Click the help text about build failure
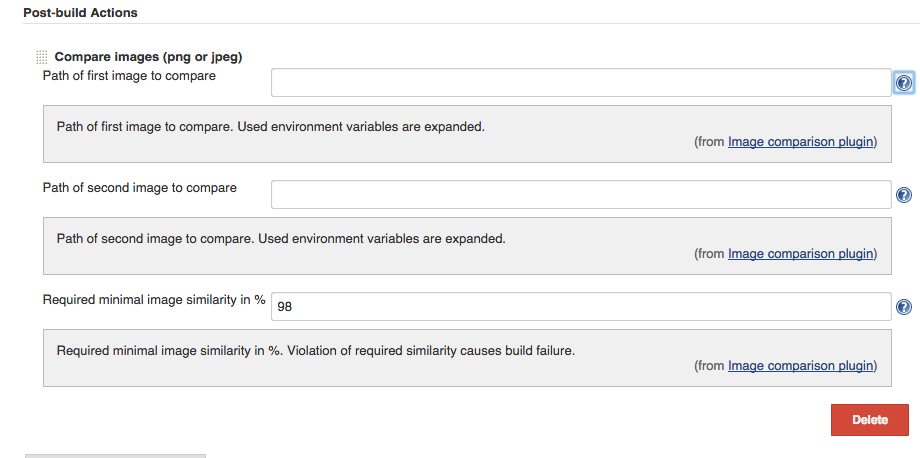920x458 pixels. click(316, 351)
